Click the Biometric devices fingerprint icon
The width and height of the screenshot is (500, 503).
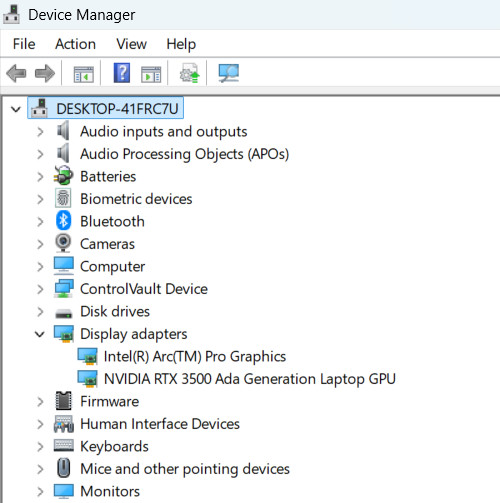point(63,198)
